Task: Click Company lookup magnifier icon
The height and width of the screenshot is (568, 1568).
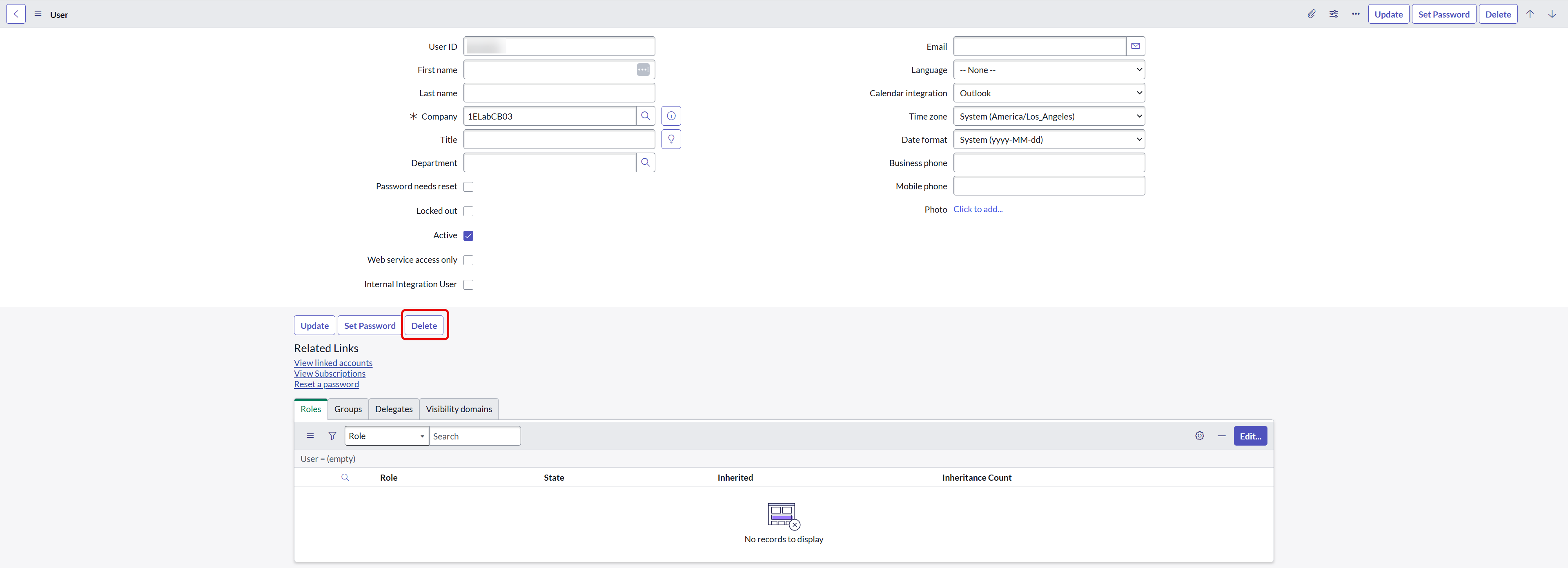Action: [x=645, y=116]
